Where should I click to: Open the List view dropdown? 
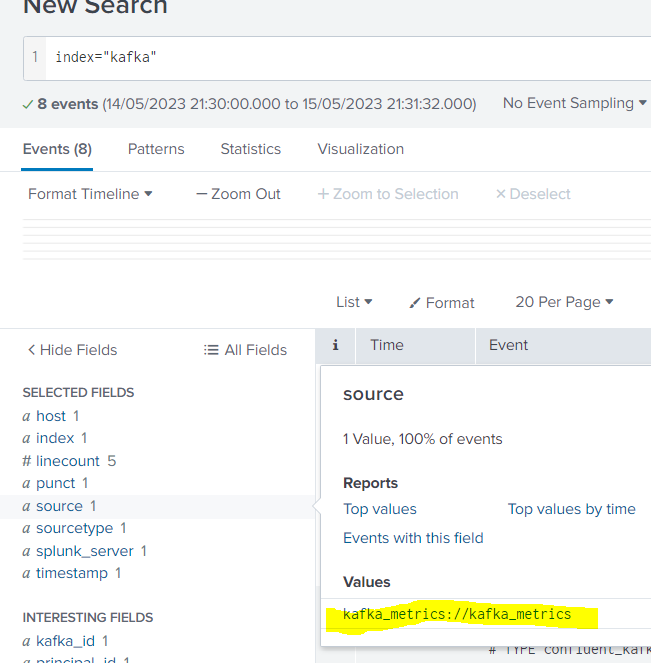click(x=354, y=302)
